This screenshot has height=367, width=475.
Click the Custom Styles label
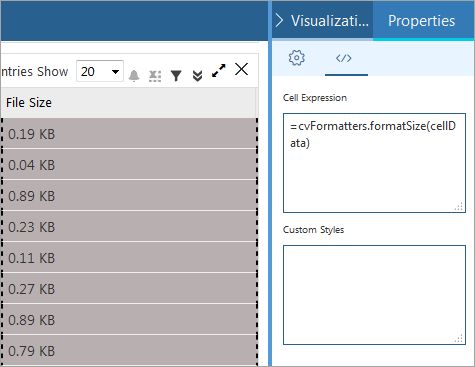point(313,230)
